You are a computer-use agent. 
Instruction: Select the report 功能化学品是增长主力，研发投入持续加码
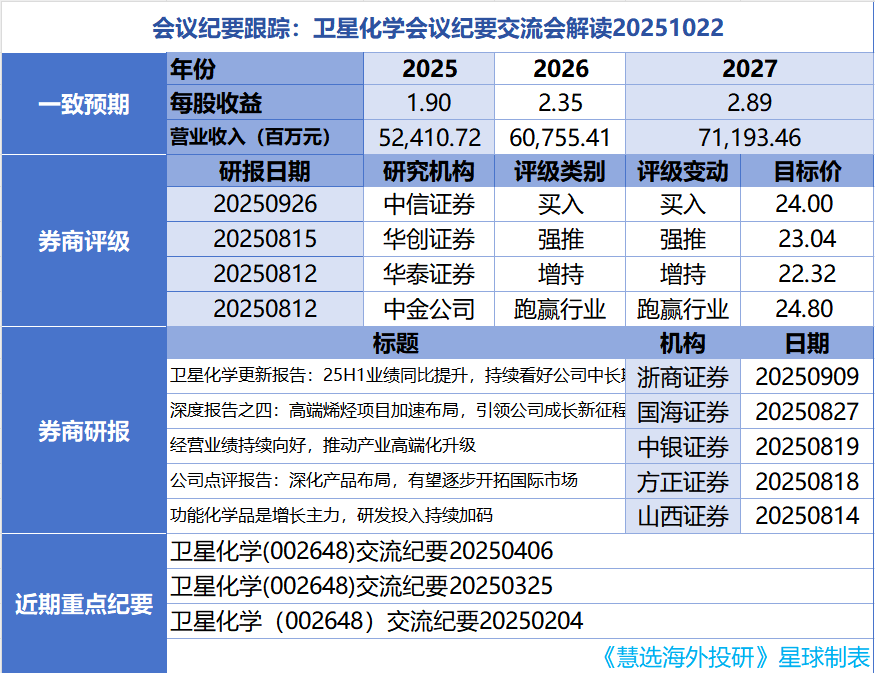(396, 516)
